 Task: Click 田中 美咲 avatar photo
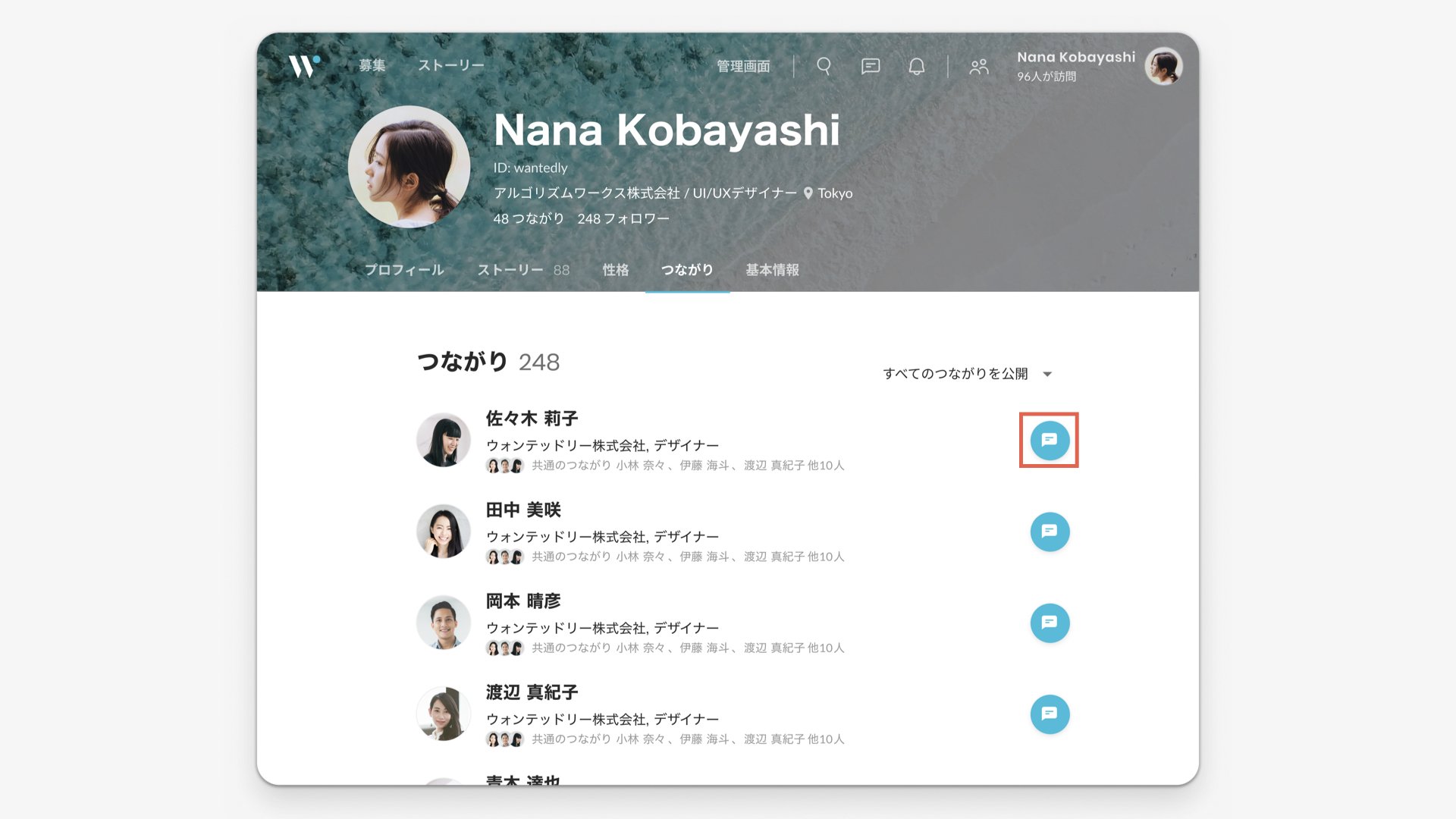coord(444,532)
